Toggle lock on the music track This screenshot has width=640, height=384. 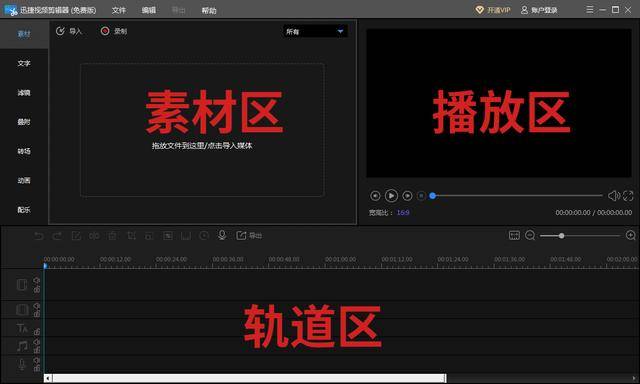point(37,350)
